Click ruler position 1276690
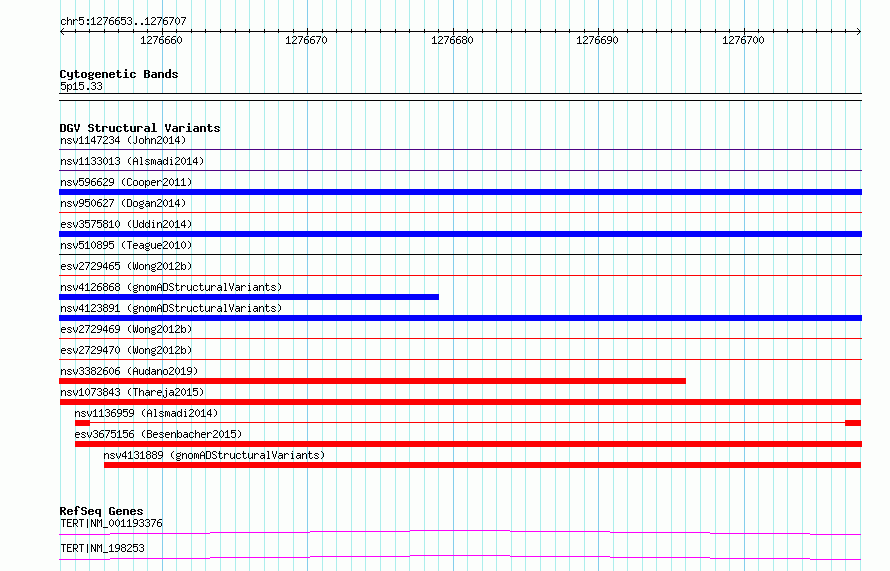This screenshot has width=890, height=571. (597, 40)
